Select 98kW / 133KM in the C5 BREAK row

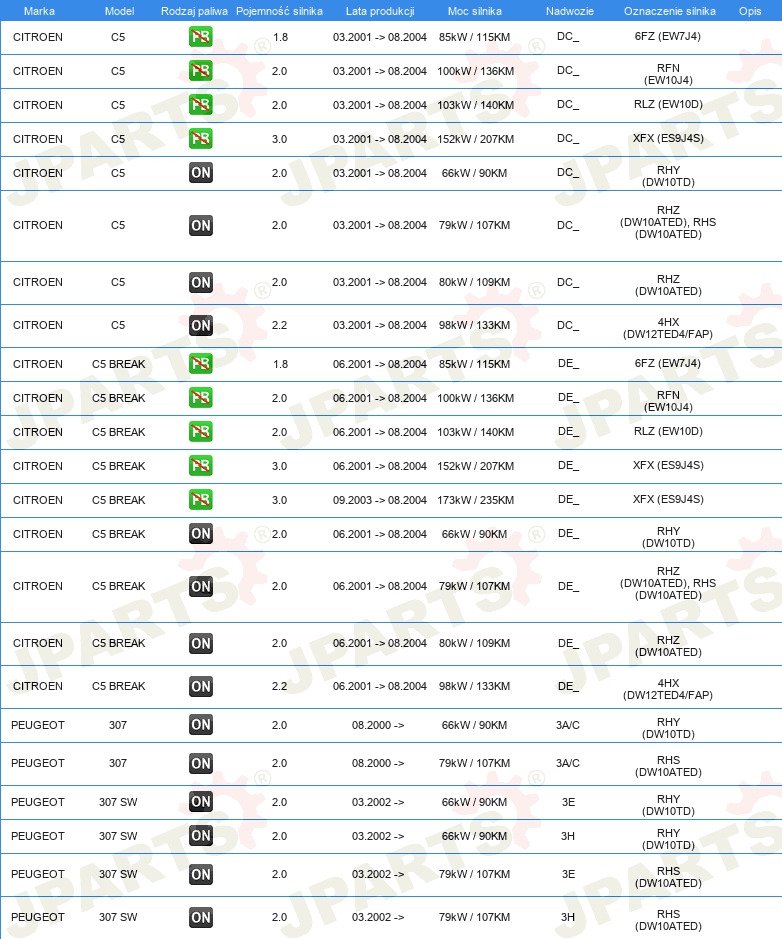474,686
